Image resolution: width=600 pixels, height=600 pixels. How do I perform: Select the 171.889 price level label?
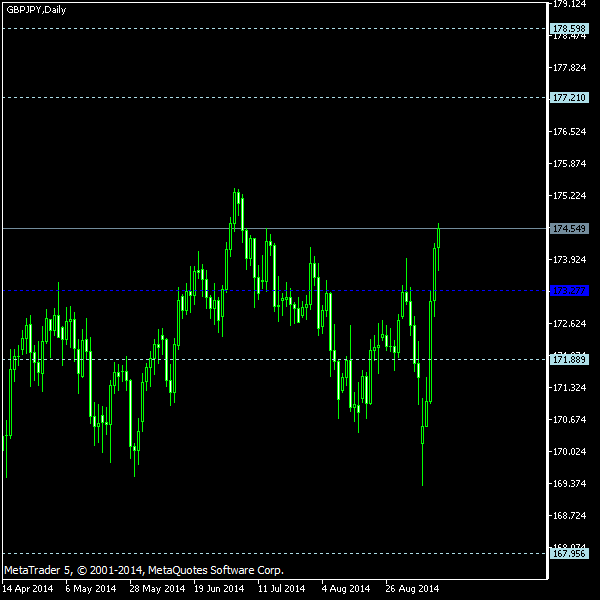click(x=569, y=360)
